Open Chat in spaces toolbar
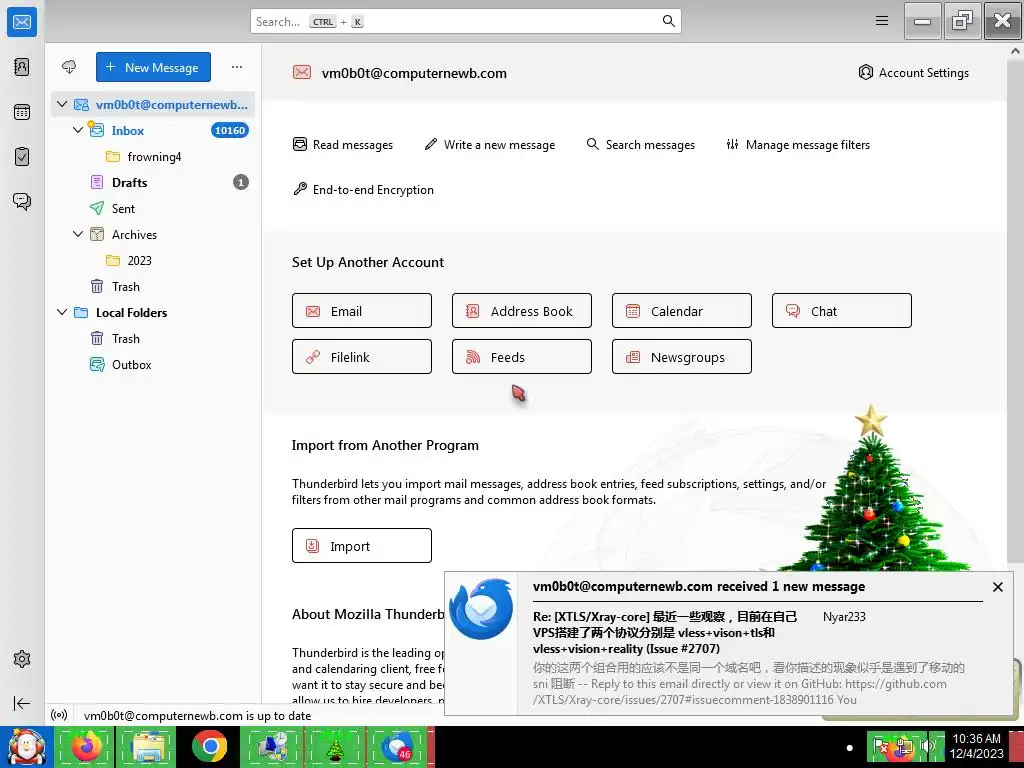 22,201
